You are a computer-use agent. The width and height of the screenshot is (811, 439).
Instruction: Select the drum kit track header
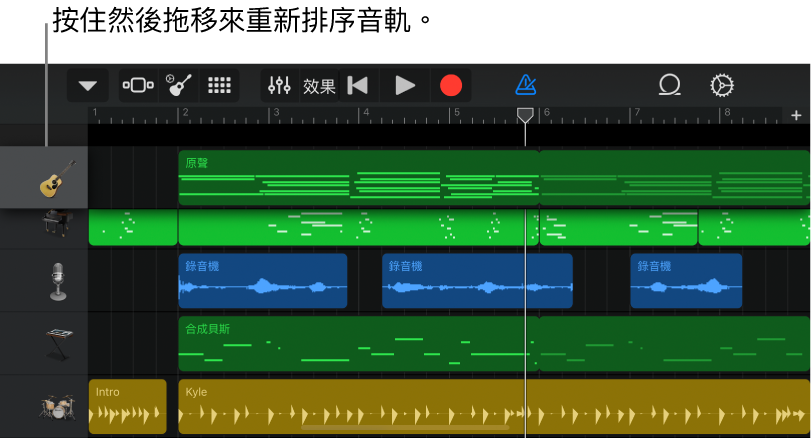[44, 406]
